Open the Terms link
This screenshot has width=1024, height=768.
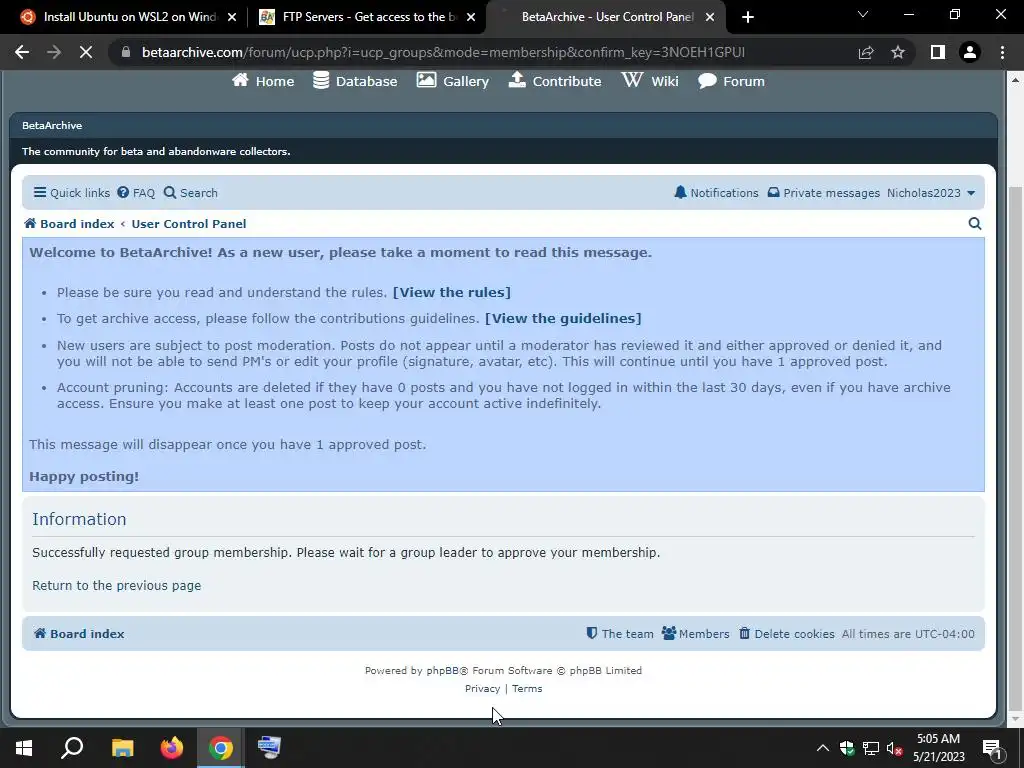pos(527,688)
